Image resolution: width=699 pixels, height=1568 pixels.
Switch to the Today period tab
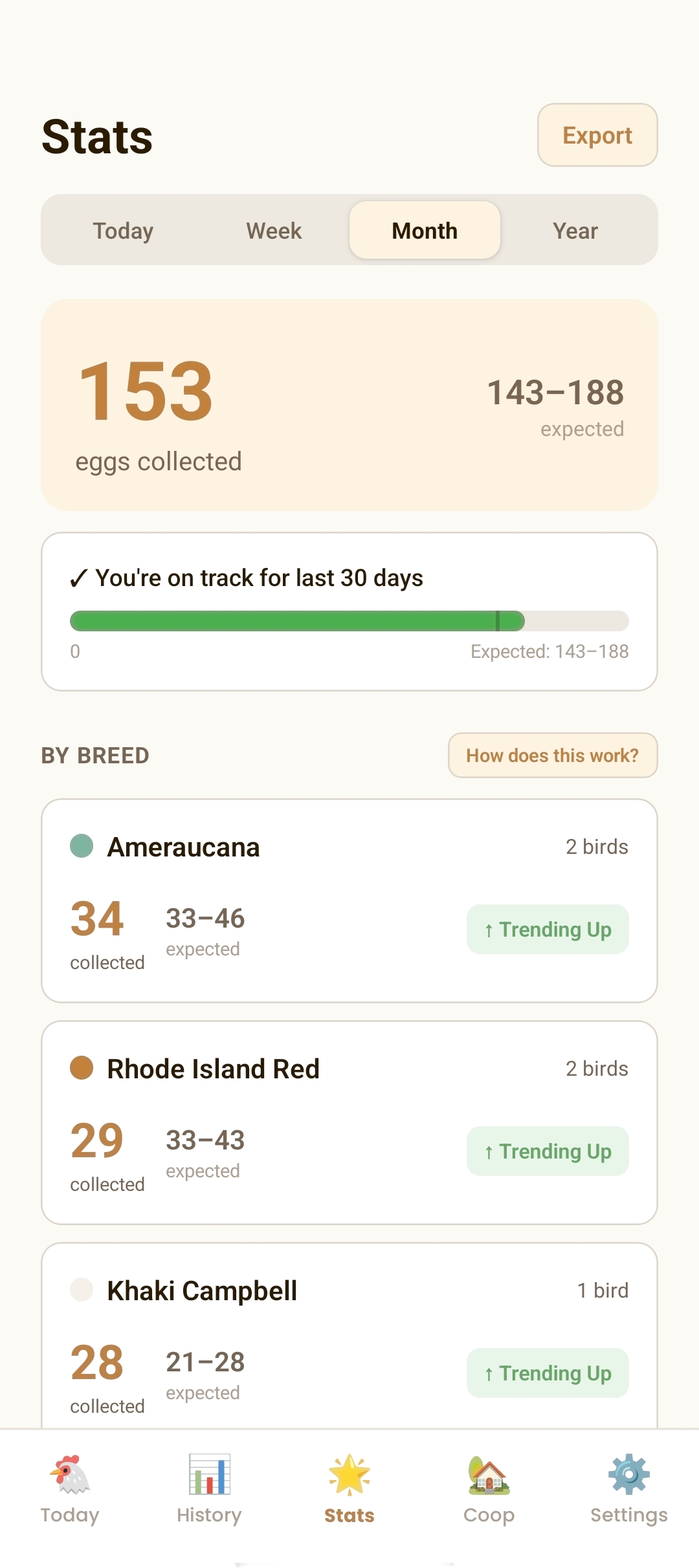tap(123, 230)
